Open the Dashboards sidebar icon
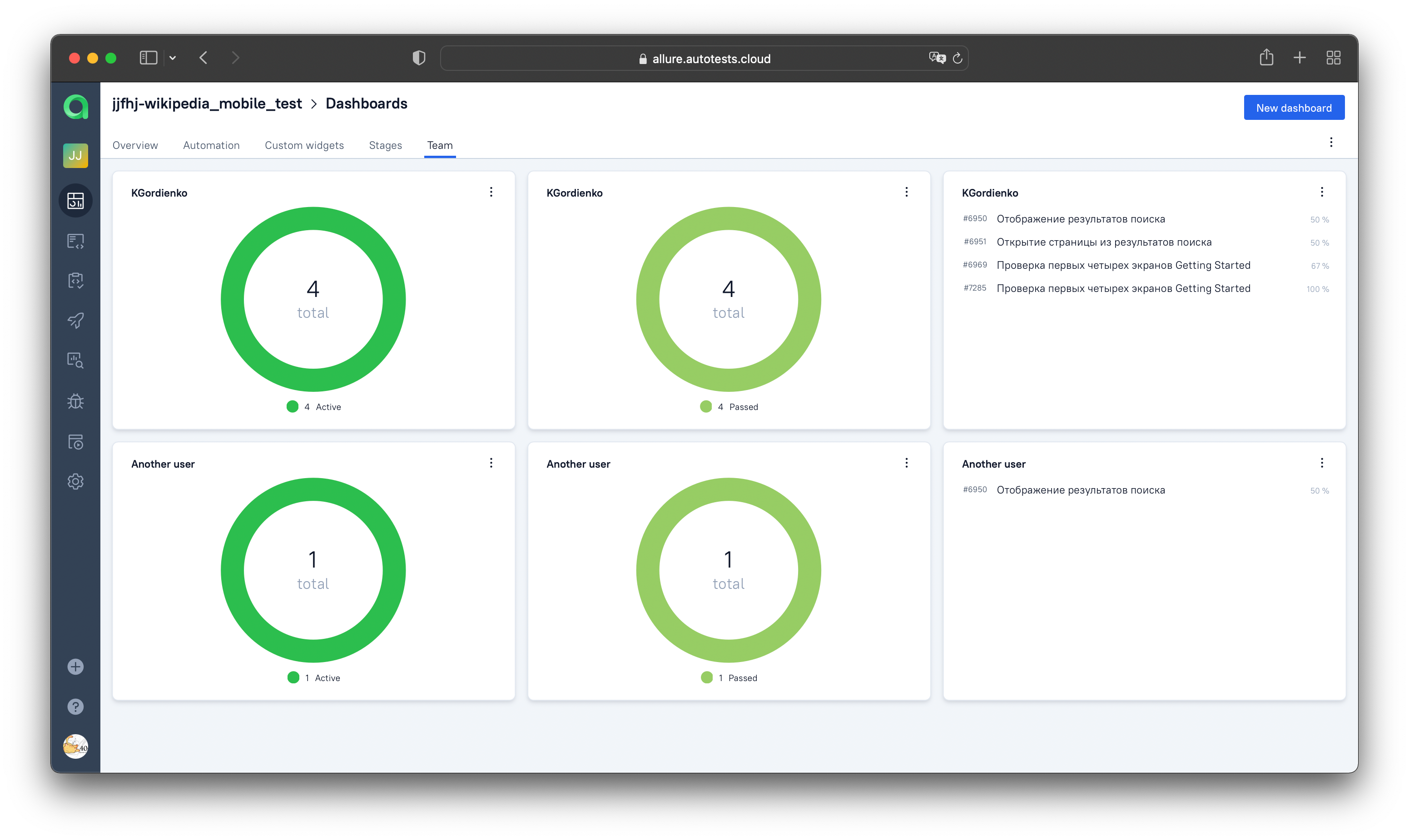 (75, 200)
